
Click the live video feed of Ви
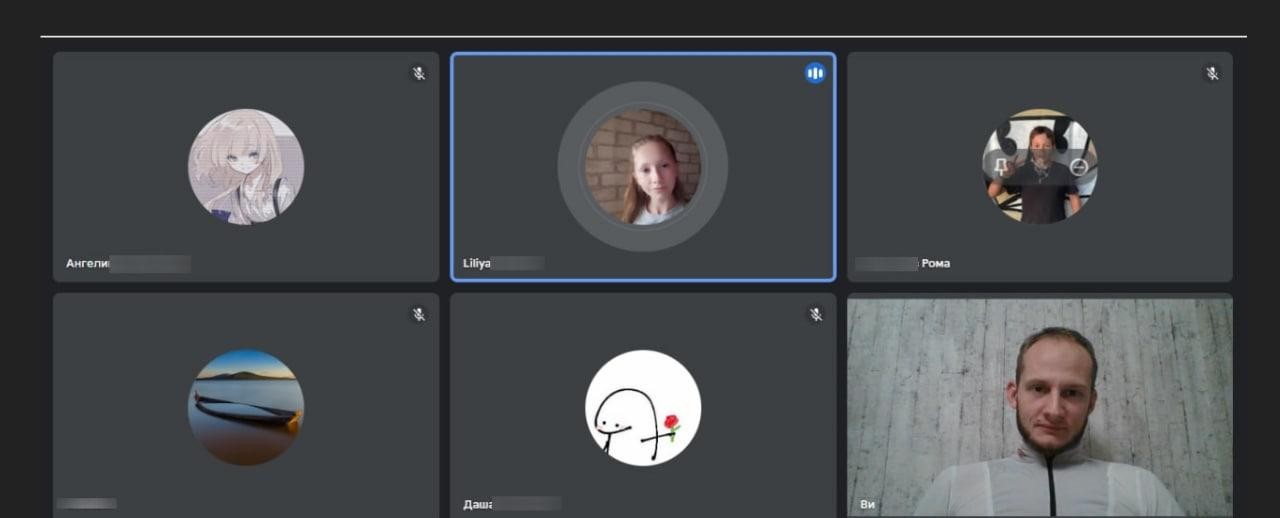click(1040, 405)
